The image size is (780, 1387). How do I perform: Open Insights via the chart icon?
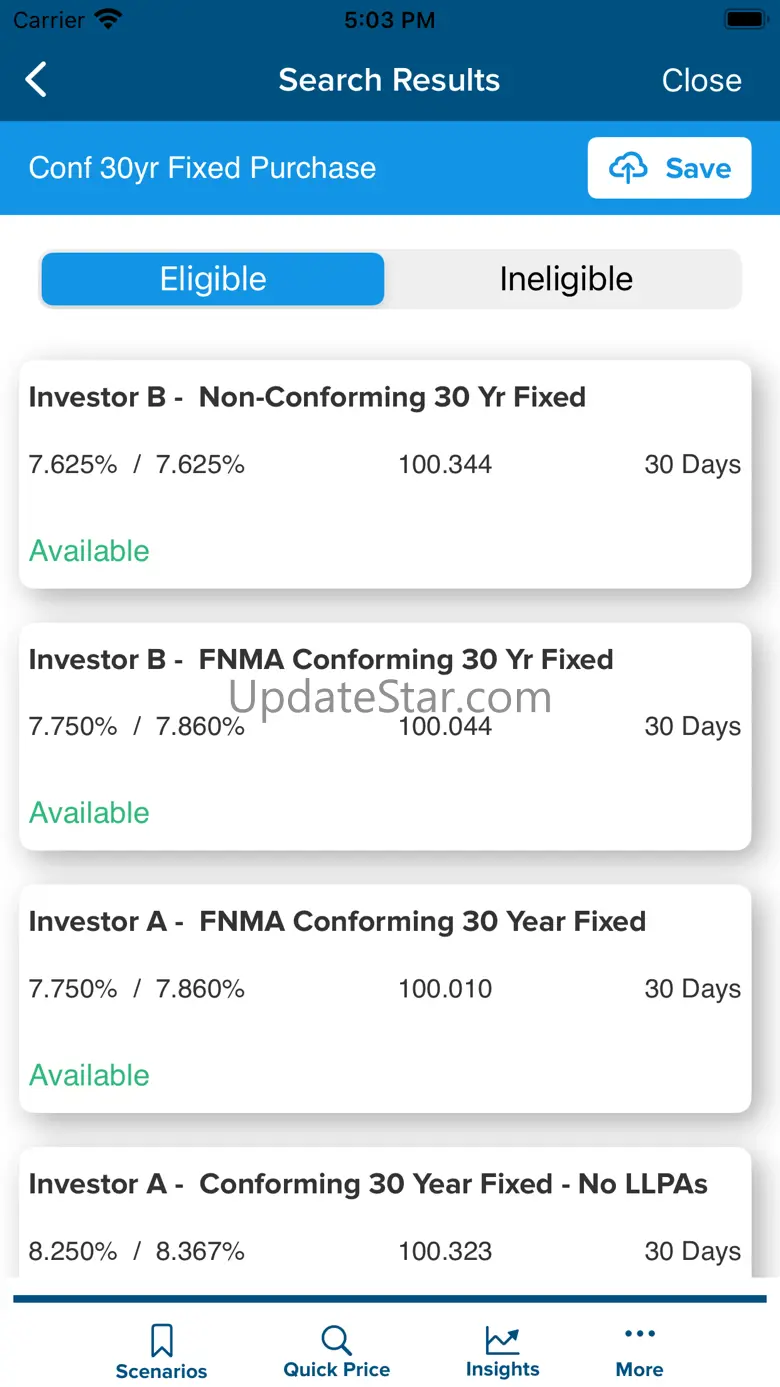click(x=502, y=1339)
